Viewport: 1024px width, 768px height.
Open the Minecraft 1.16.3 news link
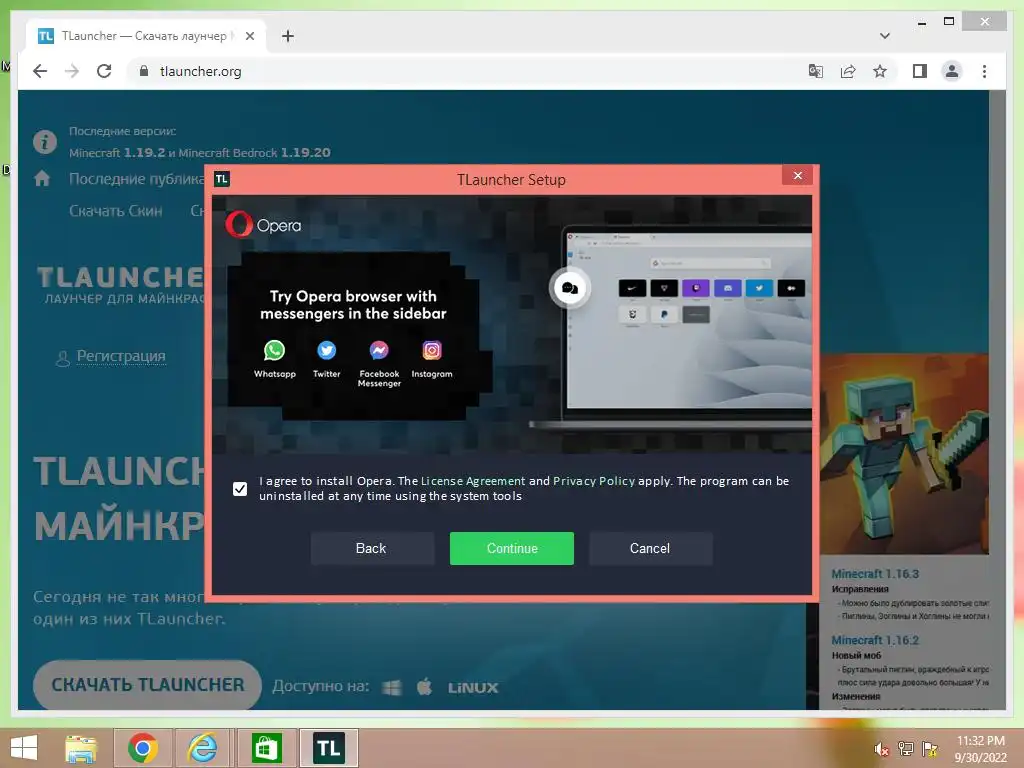pos(875,574)
